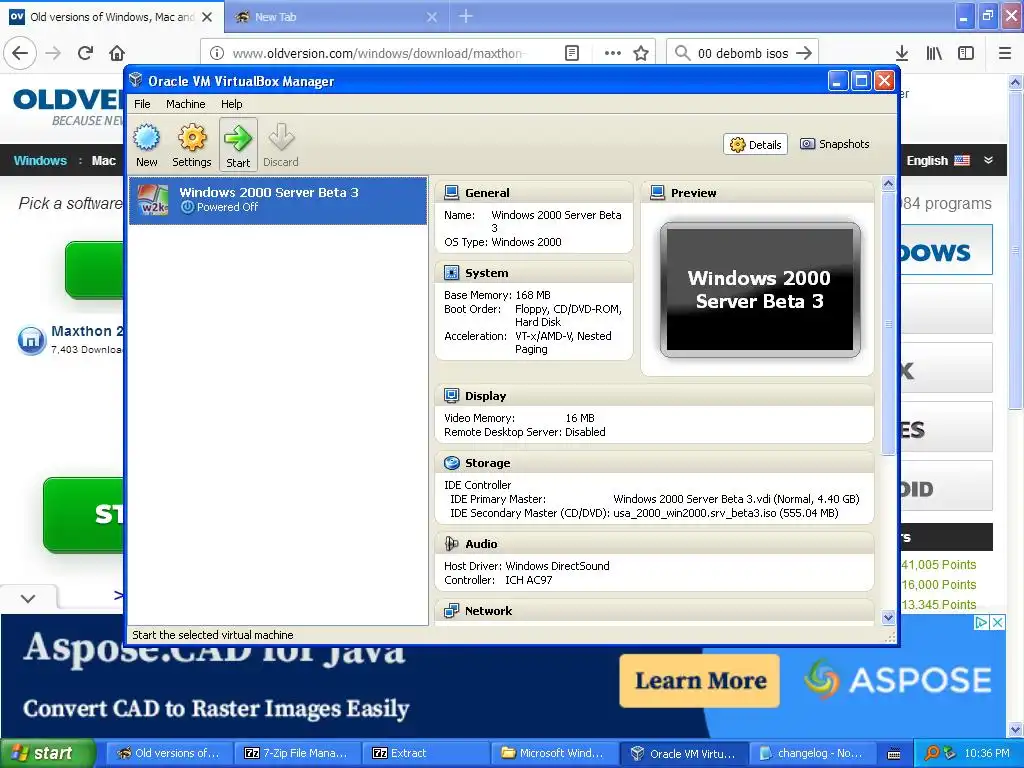This screenshot has height=768, width=1024.
Task: Click the w2k OS icon of the VM
Action: tap(153, 200)
